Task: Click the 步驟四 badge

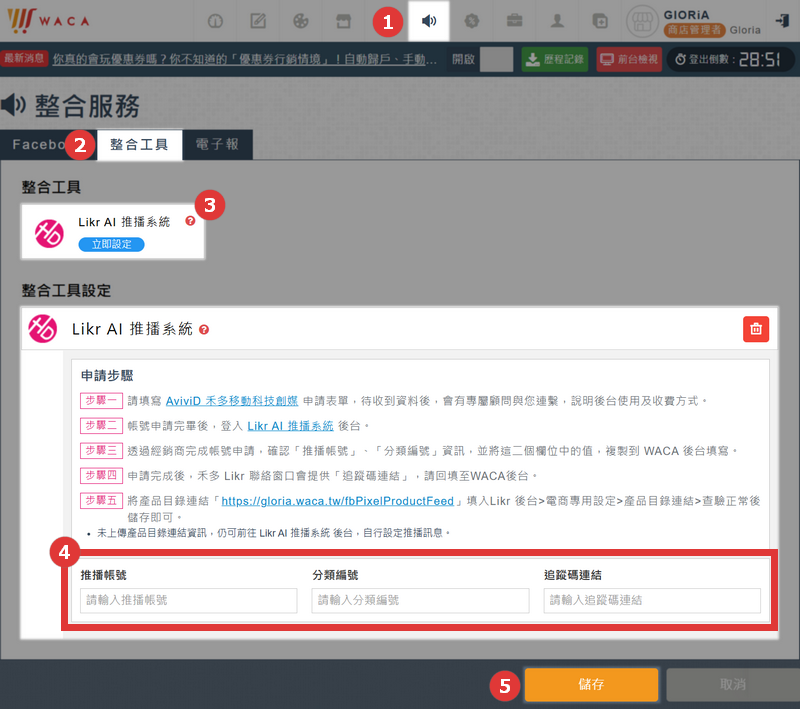Action: 101,475
